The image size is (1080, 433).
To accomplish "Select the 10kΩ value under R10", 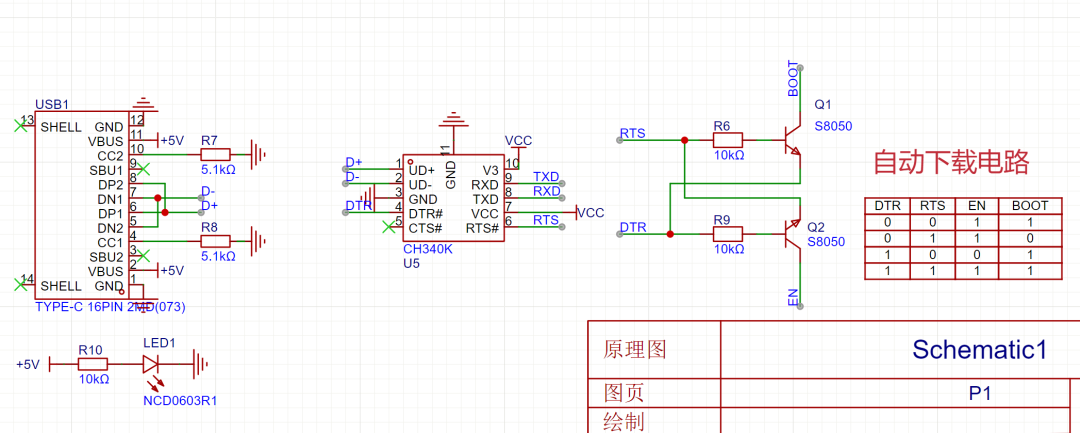I will (94, 379).
